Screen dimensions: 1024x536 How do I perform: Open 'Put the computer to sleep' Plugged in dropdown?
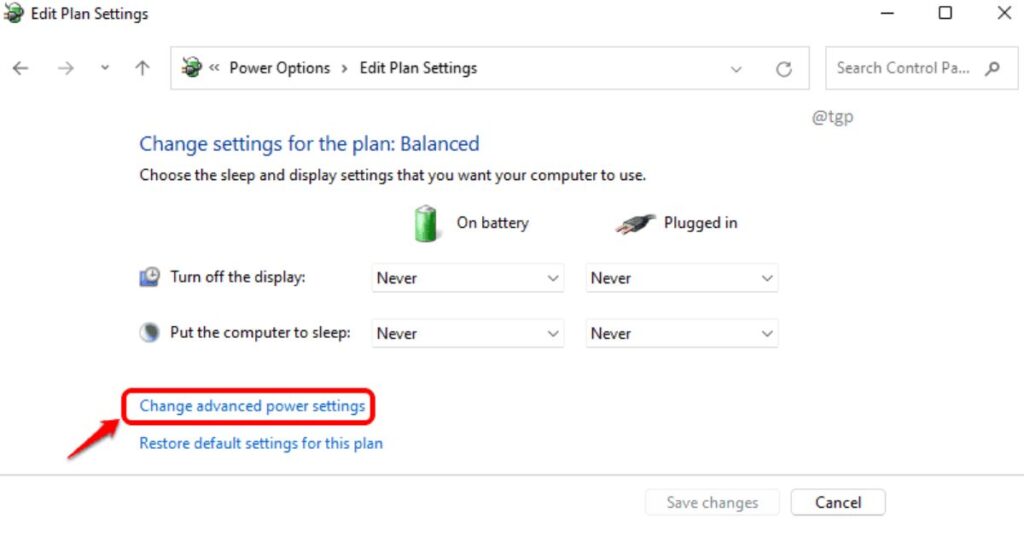click(x=682, y=334)
